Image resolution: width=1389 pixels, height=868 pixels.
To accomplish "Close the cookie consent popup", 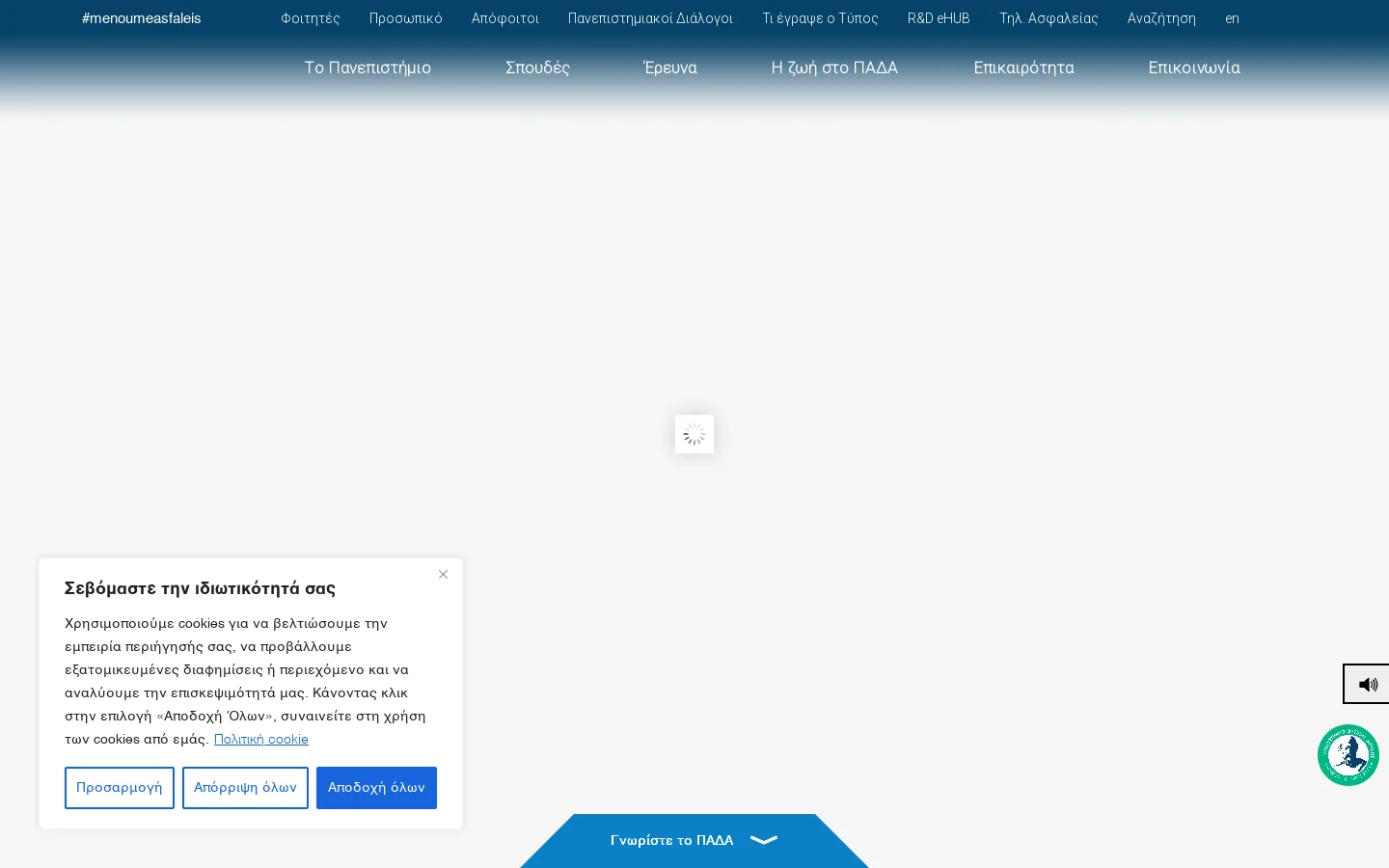I will tap(443, 575).
